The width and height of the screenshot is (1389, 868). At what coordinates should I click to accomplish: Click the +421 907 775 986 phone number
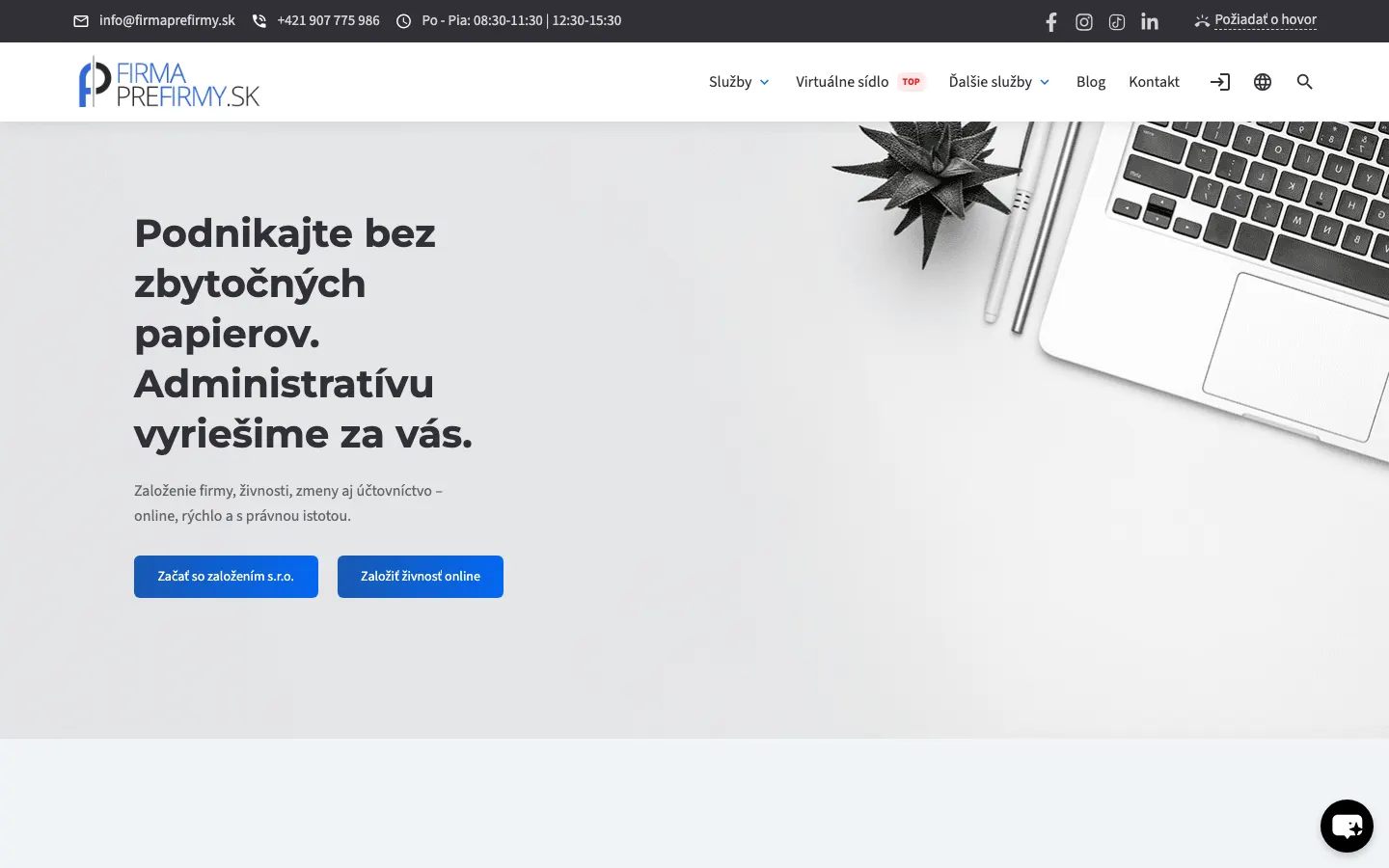click(x=328, y=20)
